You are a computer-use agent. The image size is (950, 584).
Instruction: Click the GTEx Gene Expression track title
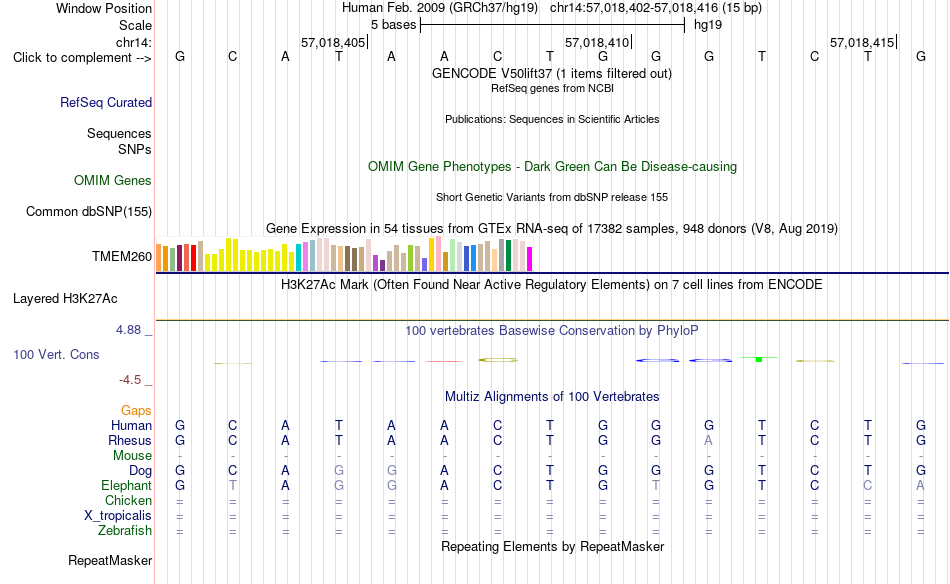(552, 229)
